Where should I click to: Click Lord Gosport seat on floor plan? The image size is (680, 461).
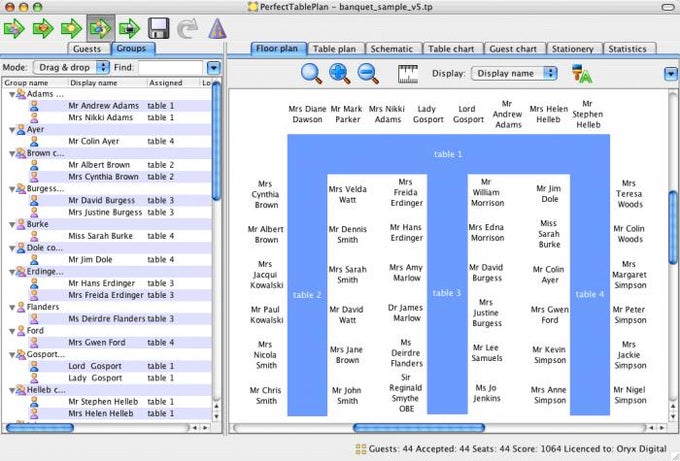click(468, 114)
